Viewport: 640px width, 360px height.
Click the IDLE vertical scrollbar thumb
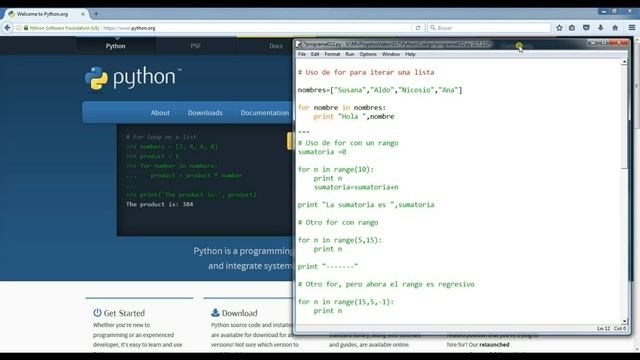624,116
